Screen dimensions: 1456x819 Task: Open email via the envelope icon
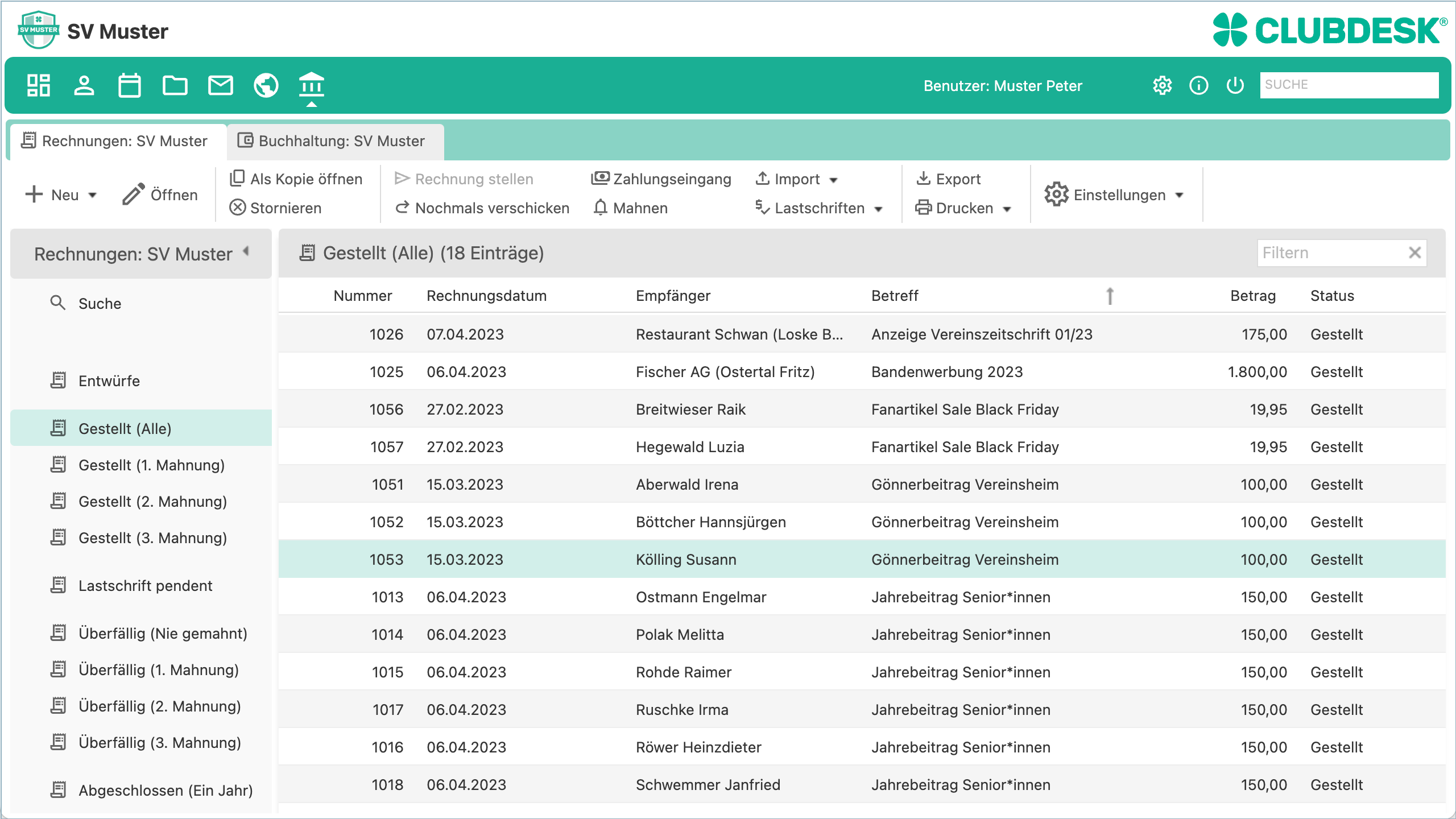(x=221, y=85)
